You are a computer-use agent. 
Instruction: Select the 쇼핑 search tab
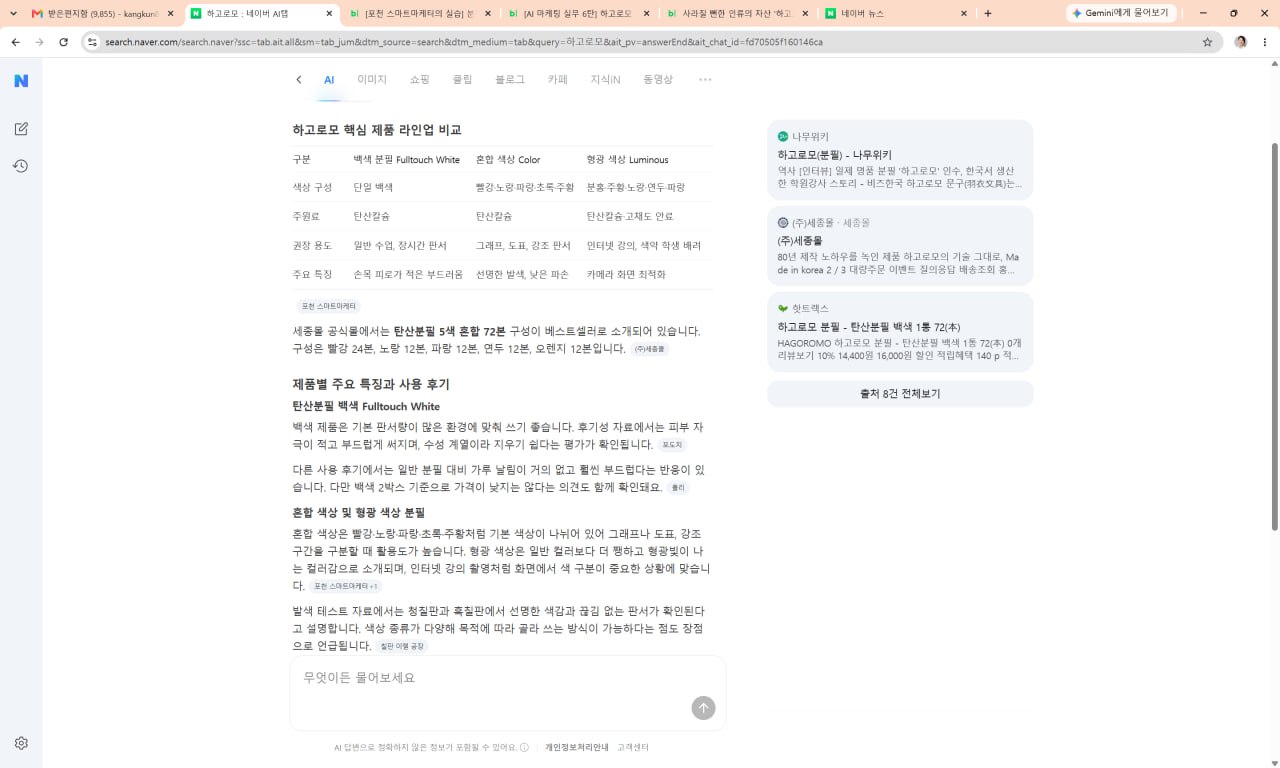click(420, 80)
